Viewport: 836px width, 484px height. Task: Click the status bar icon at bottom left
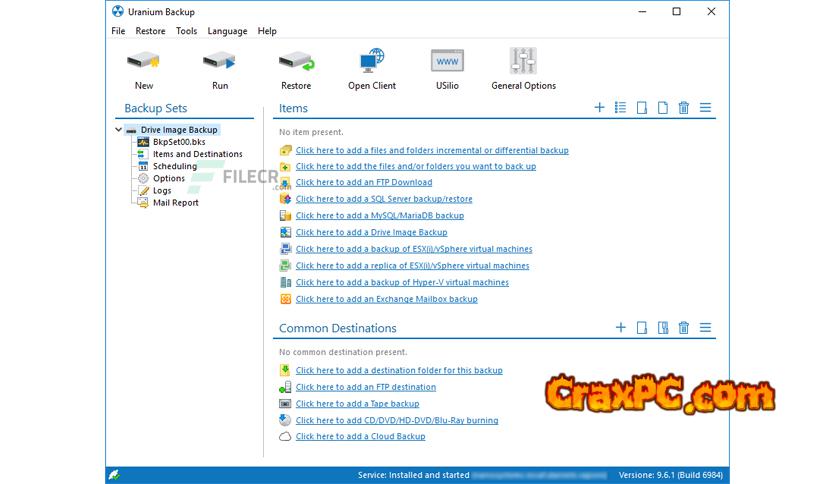tap(115, 475)
